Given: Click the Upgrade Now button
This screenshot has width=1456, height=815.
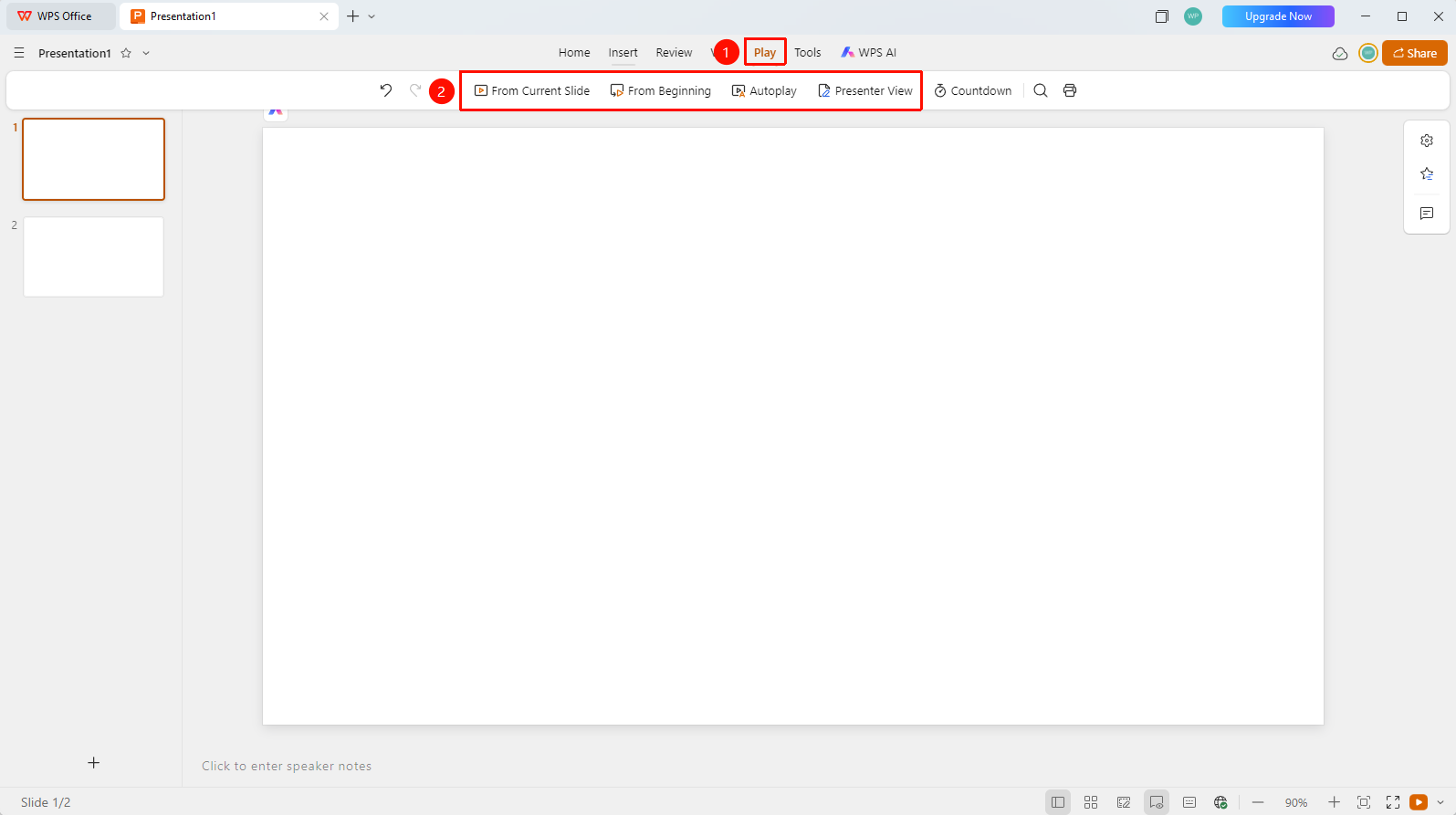Looking at the screenshot, I should click(1278, 16).
